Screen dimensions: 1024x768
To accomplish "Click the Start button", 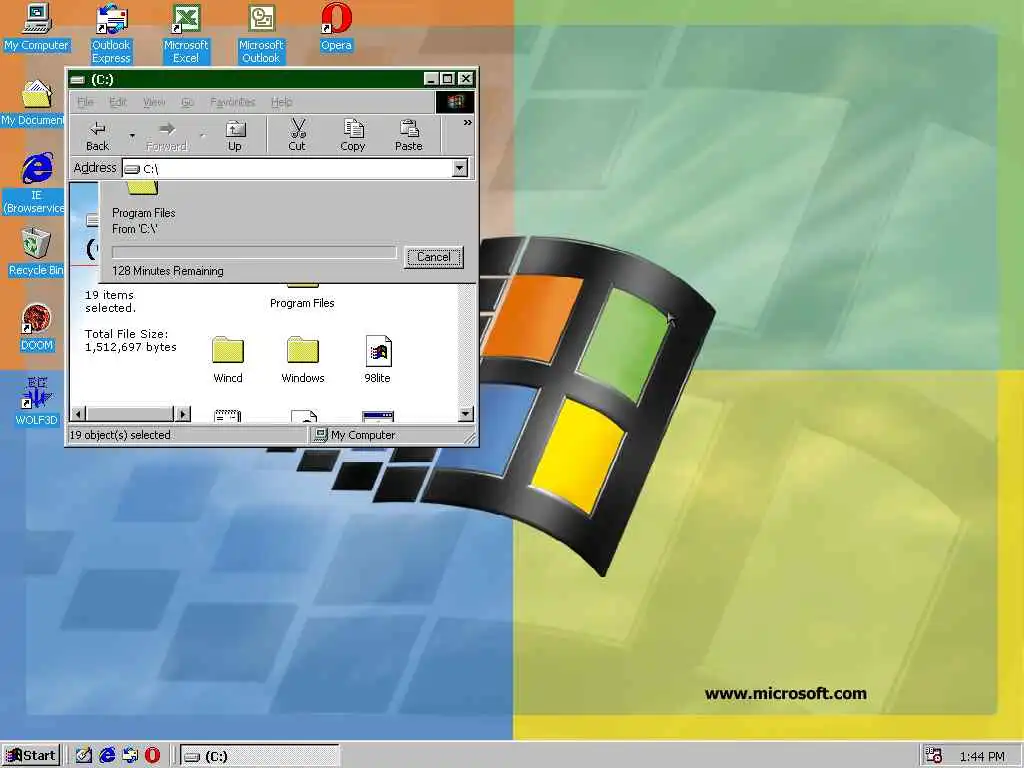I will pyautogui.click(x=31, y=756).
